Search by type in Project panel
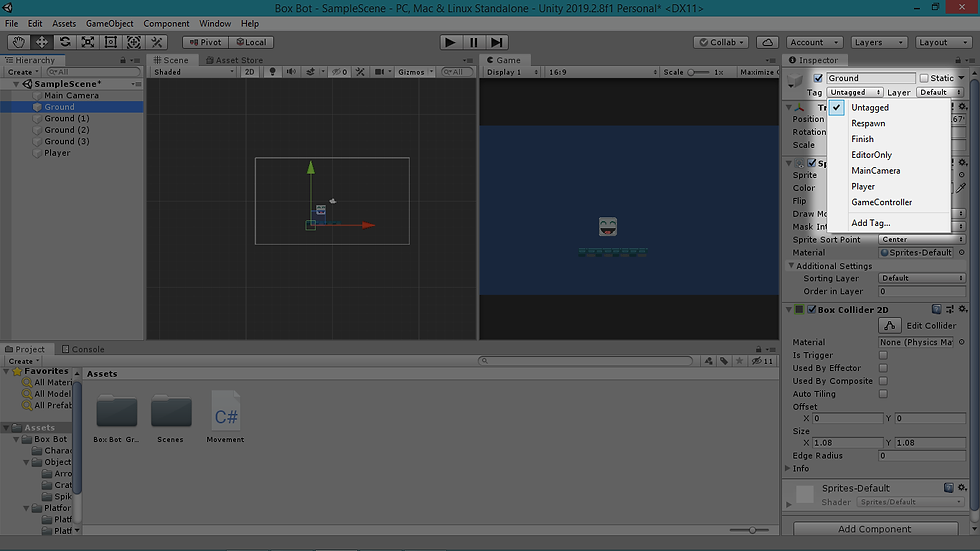980x551 pixels. point(709,360)
